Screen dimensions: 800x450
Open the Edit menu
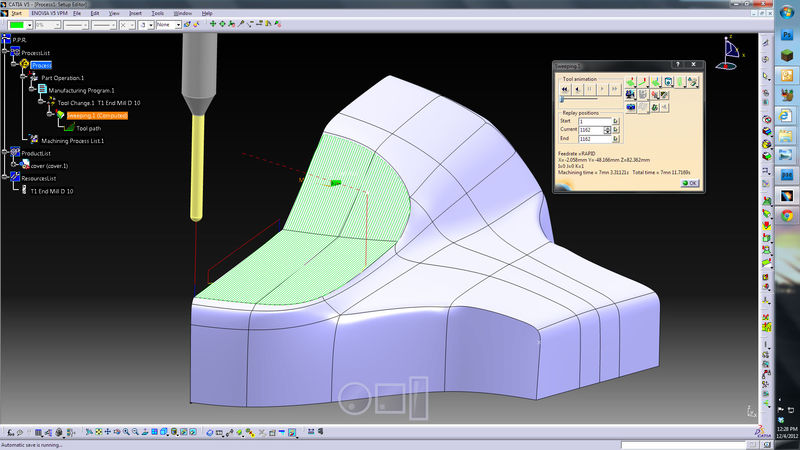95,13
